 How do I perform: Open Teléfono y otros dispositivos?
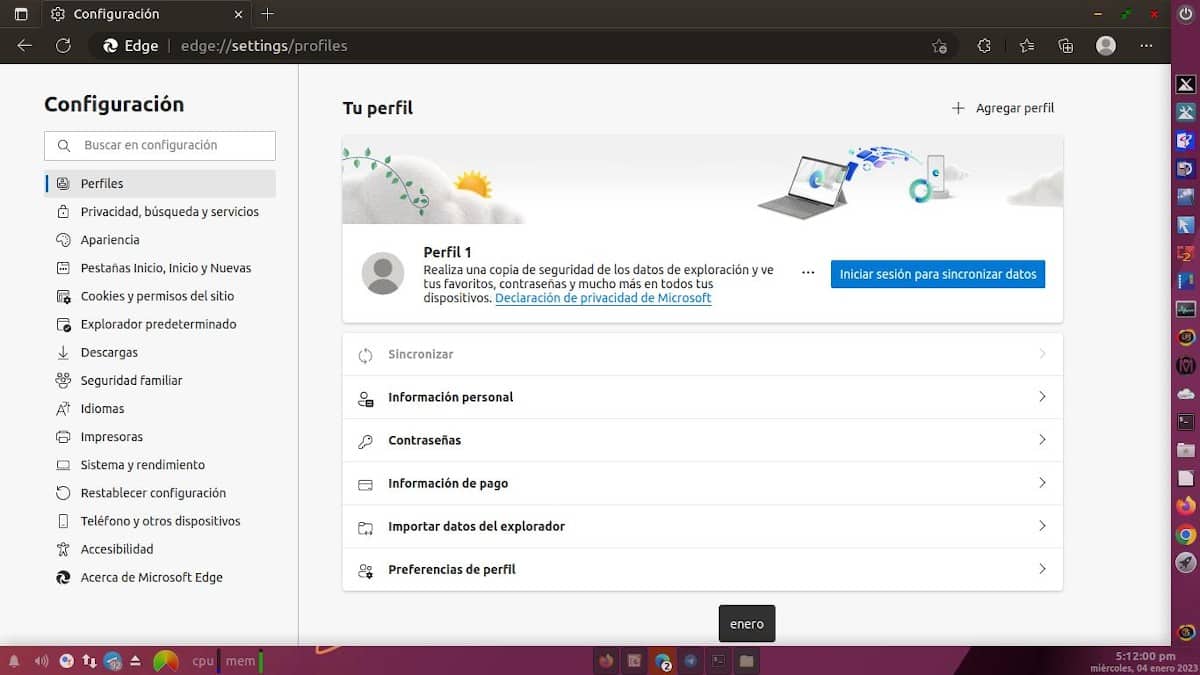point(160,521)
